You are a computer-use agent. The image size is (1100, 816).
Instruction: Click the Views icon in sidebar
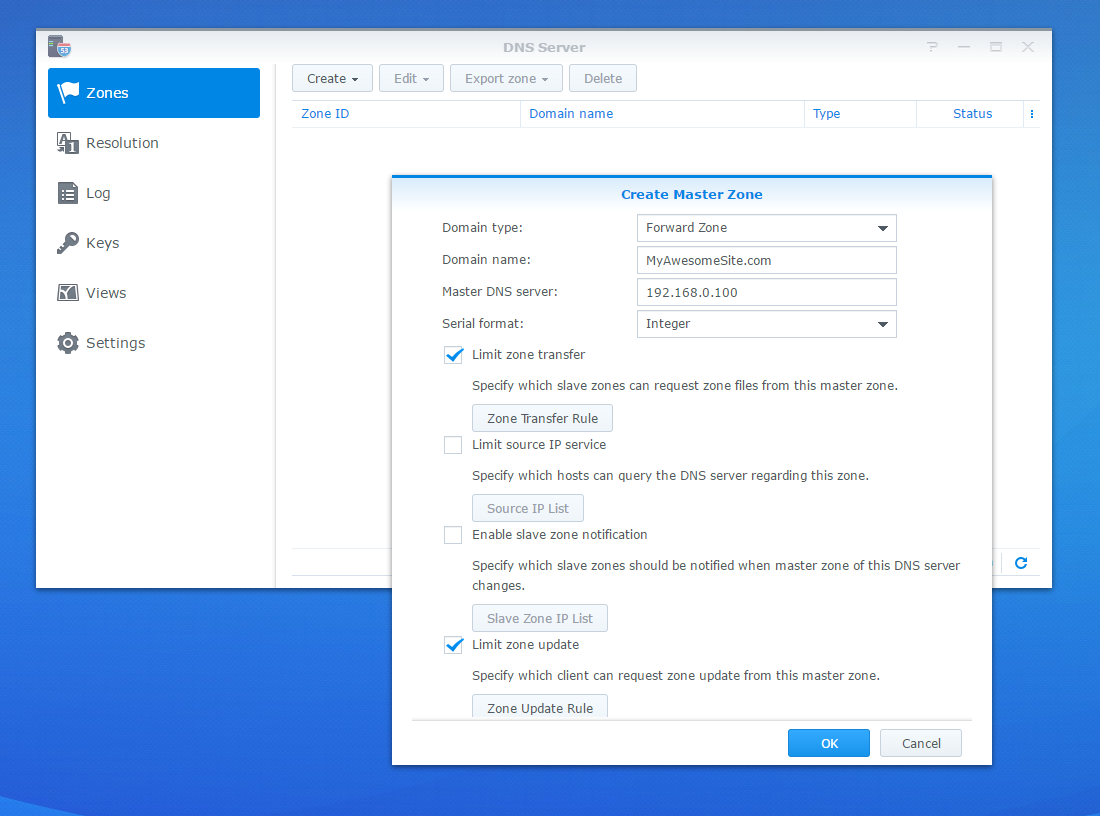(68, 293)
